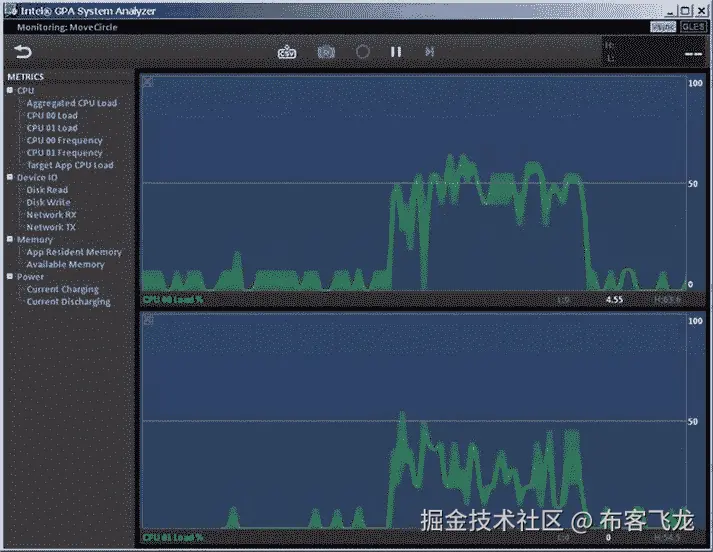Screen dimensions: 713x552
Task: Click the CPU 01 Load % graph label
Action: tap(173, 537)
